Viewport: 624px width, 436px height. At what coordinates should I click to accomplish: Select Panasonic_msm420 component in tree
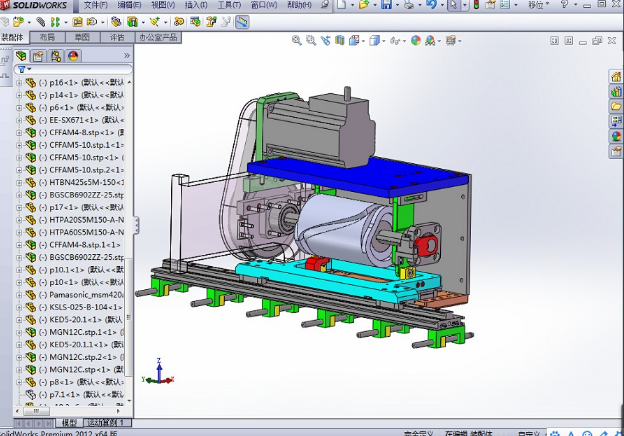coord(84,295)
